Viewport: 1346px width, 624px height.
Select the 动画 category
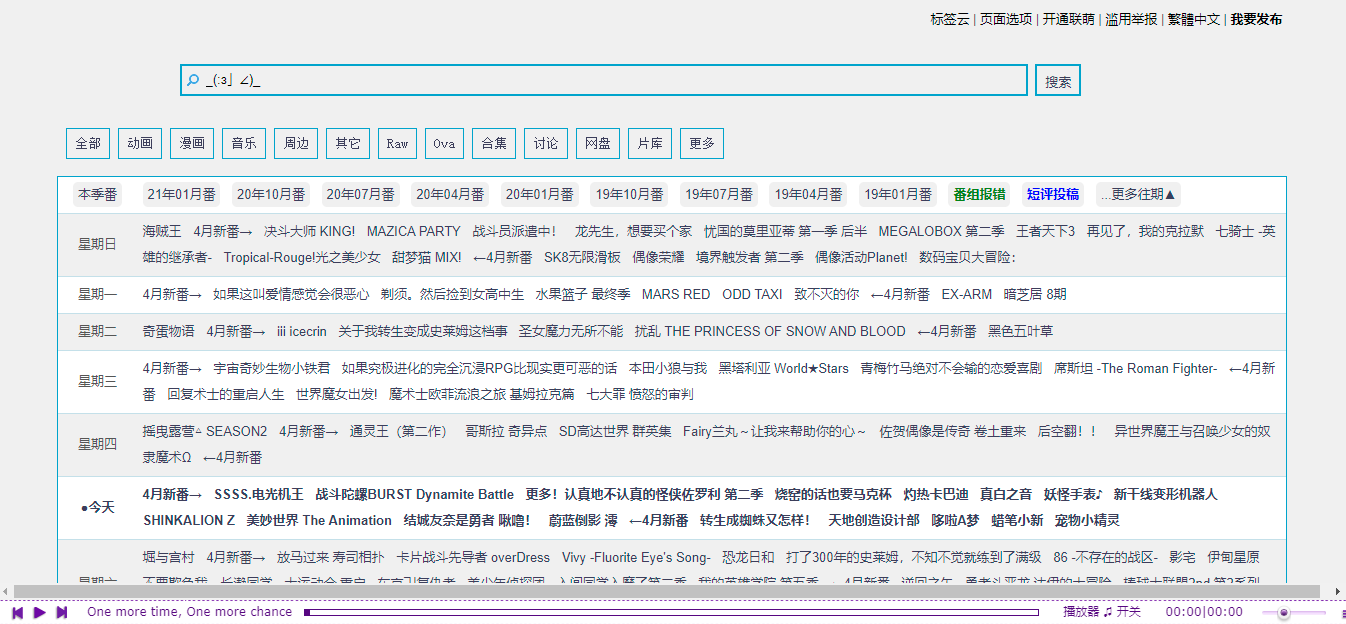[x=140, y=143]
